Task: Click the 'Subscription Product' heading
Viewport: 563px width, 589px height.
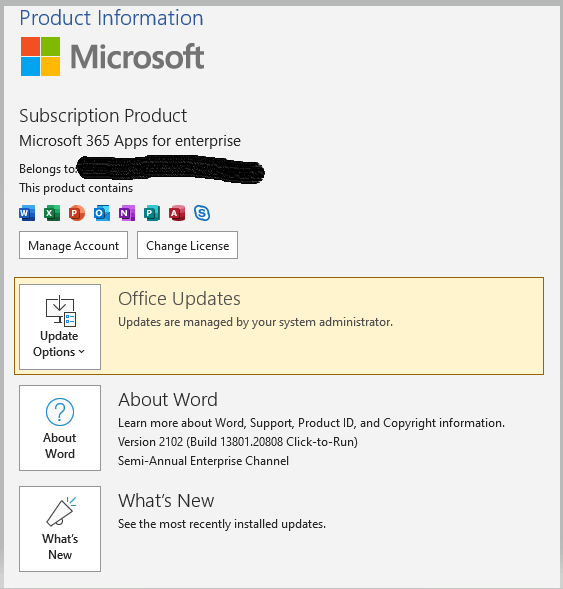Action: point(103,116)
